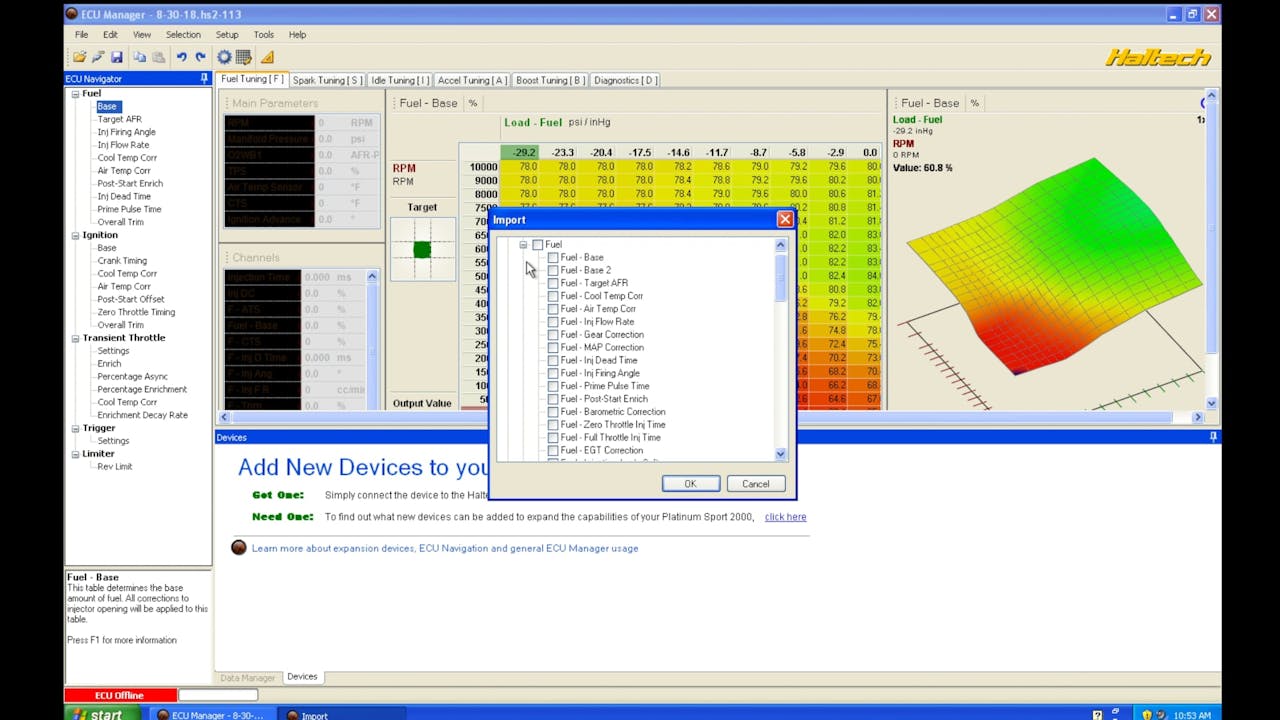Collapse the Fuel node in Import tree

(523, 245)
